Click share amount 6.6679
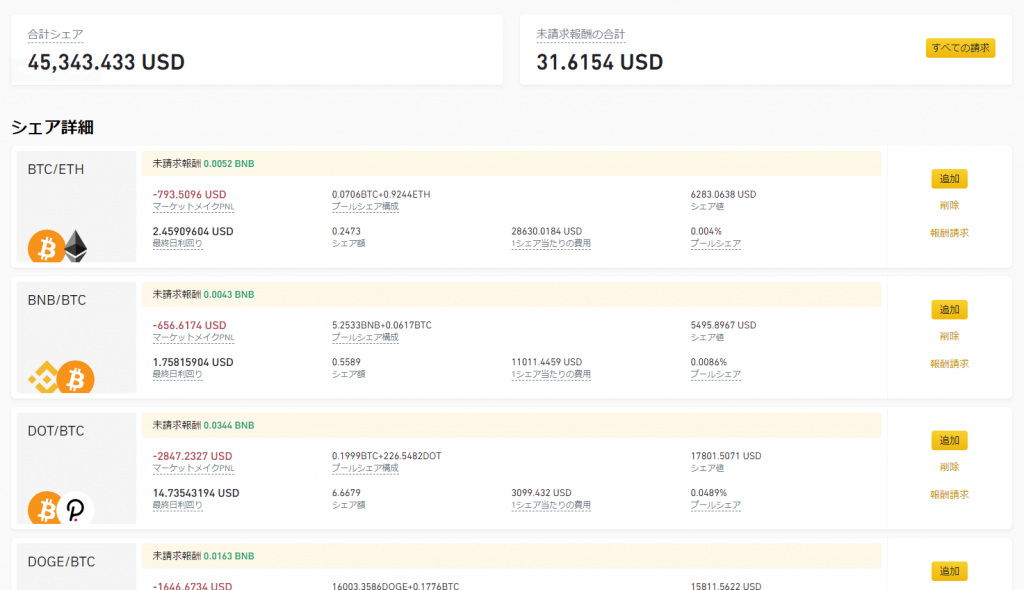 pyautogui.click(x=346, y=493)
